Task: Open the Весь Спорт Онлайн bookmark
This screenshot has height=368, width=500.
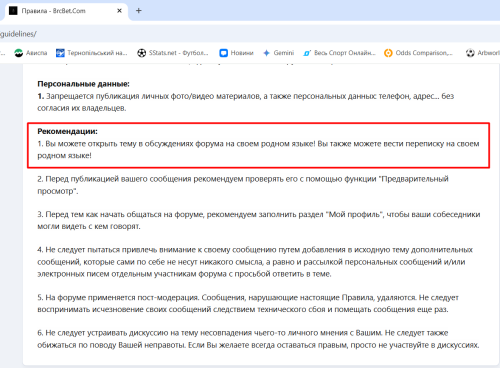Action: tap(339, 53)
